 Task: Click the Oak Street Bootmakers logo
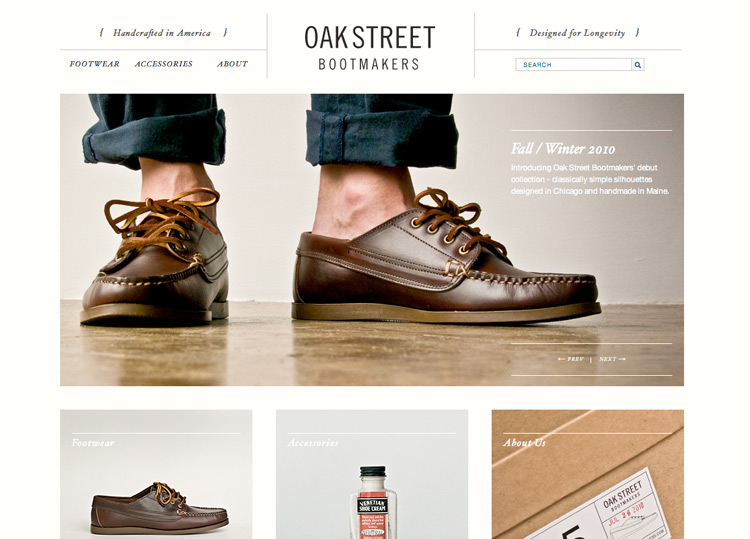point(369,47)
